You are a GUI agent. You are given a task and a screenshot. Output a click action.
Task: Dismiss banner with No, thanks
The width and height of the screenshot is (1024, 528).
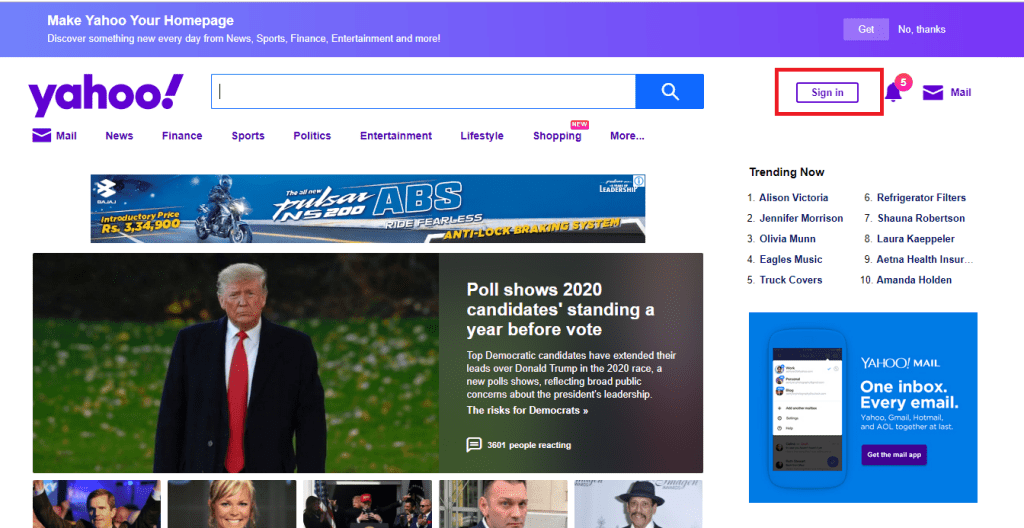coord(921,29)
